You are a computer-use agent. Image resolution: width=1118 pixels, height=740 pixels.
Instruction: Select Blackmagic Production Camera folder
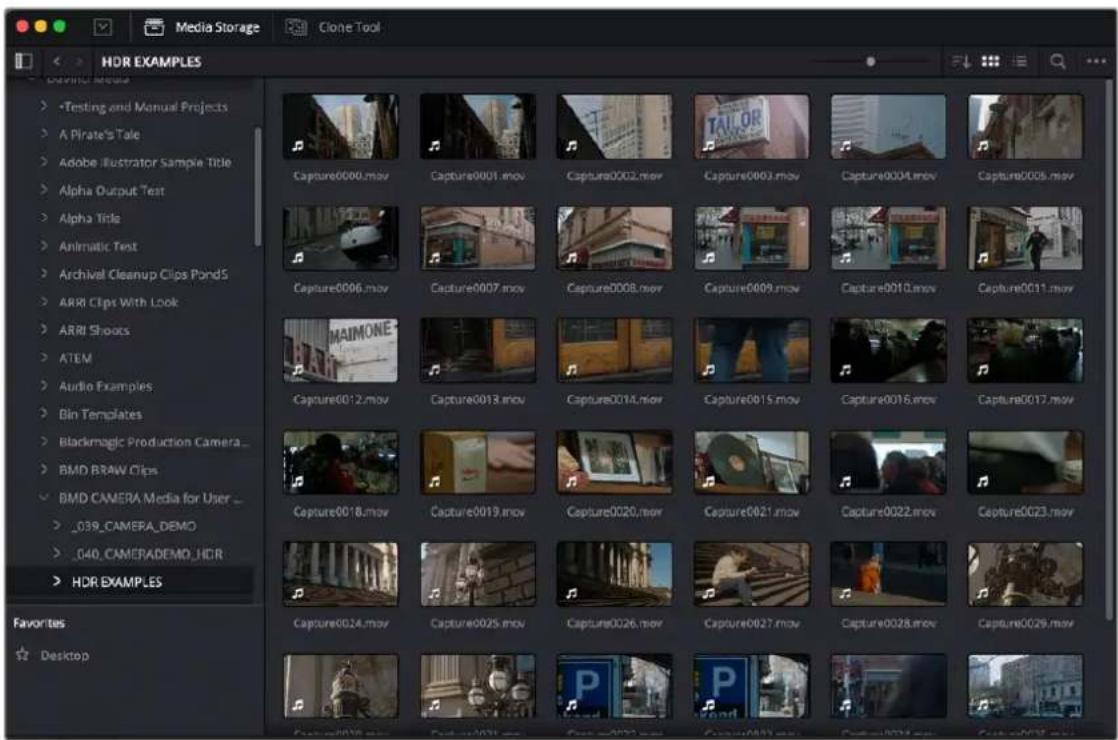pyautogui.click(x=154, y=442)
